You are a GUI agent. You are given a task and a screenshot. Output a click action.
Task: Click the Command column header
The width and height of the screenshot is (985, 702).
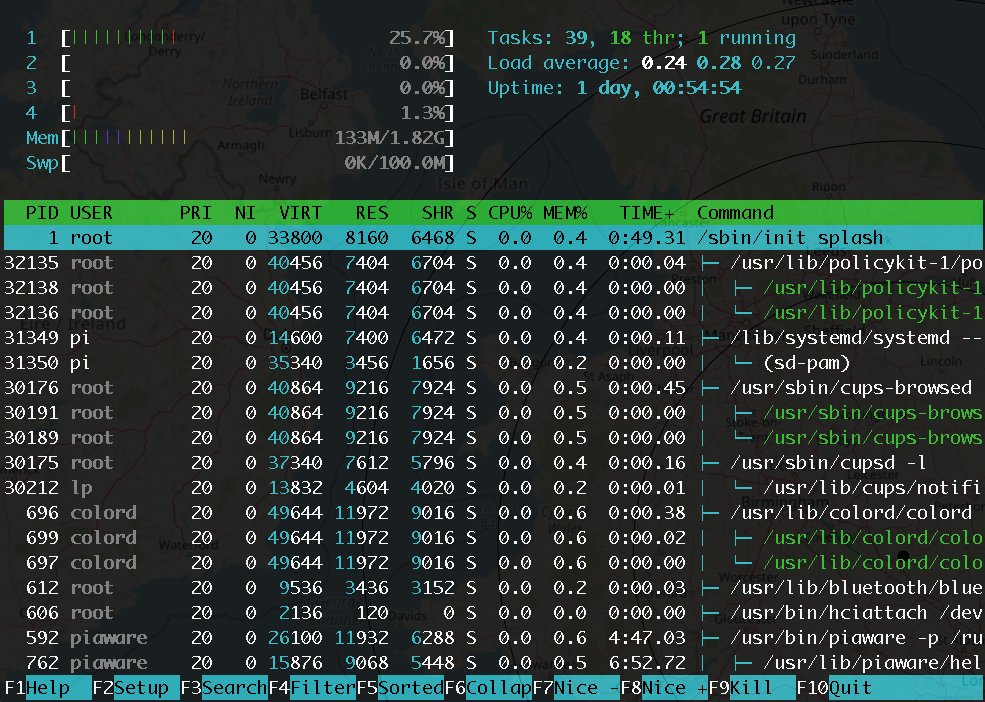tap(735, 213)
